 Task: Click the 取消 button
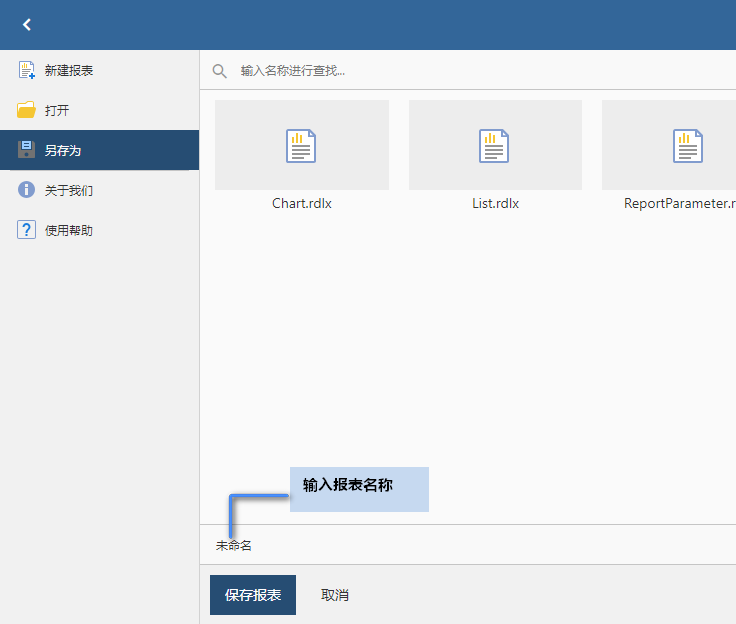[335, 595]
